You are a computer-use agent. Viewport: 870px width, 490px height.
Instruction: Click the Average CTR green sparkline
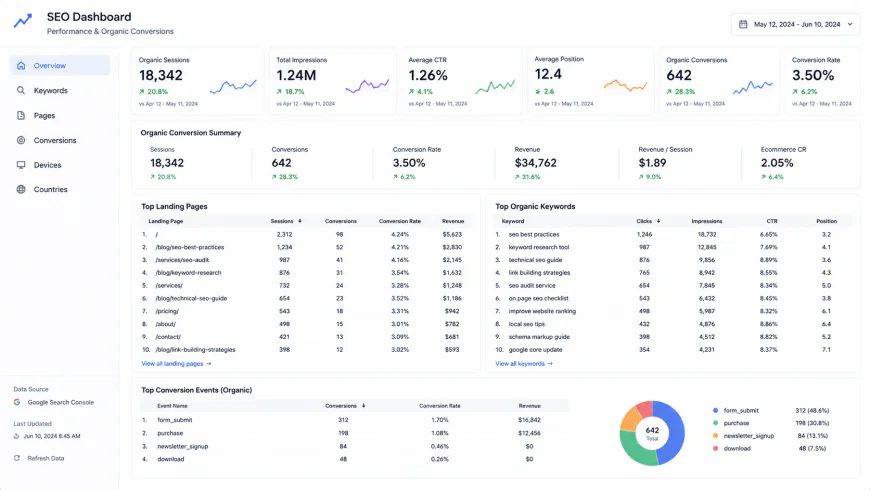point(495,86)
